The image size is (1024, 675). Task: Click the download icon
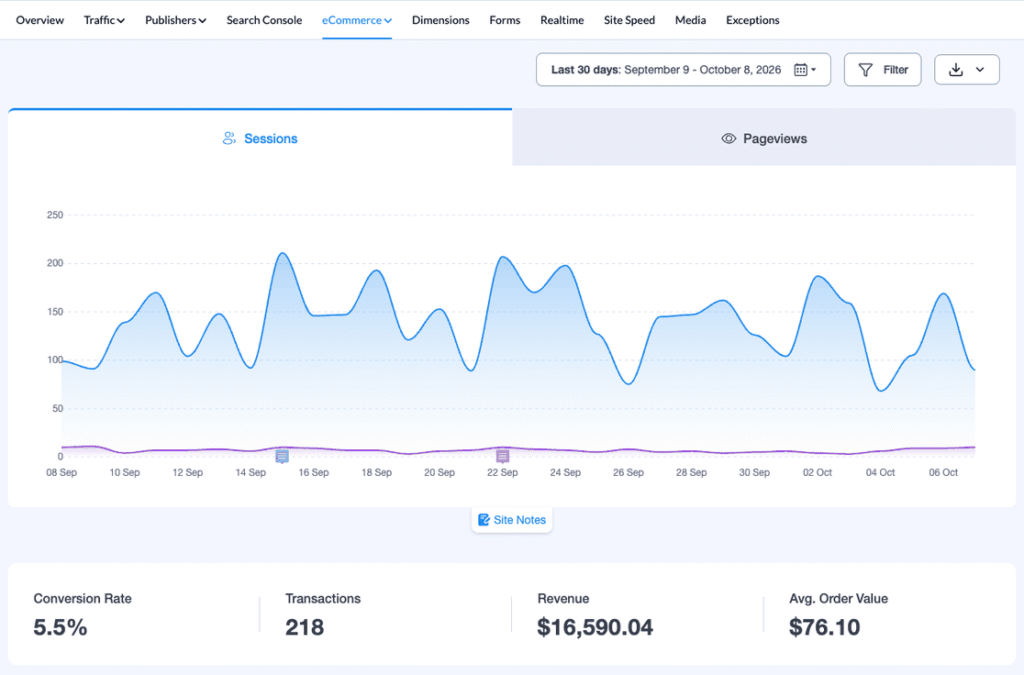[956, 69]
